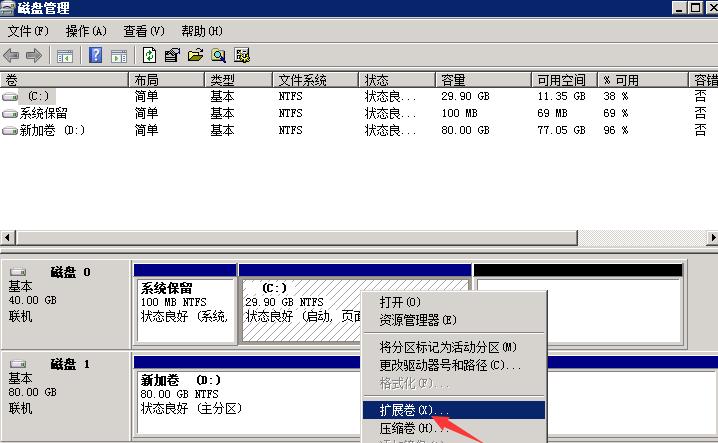Sort by the 文件系统 column header
Viewport: 718px width, 443px height.
pyautogui.click(x=315, y=80)
